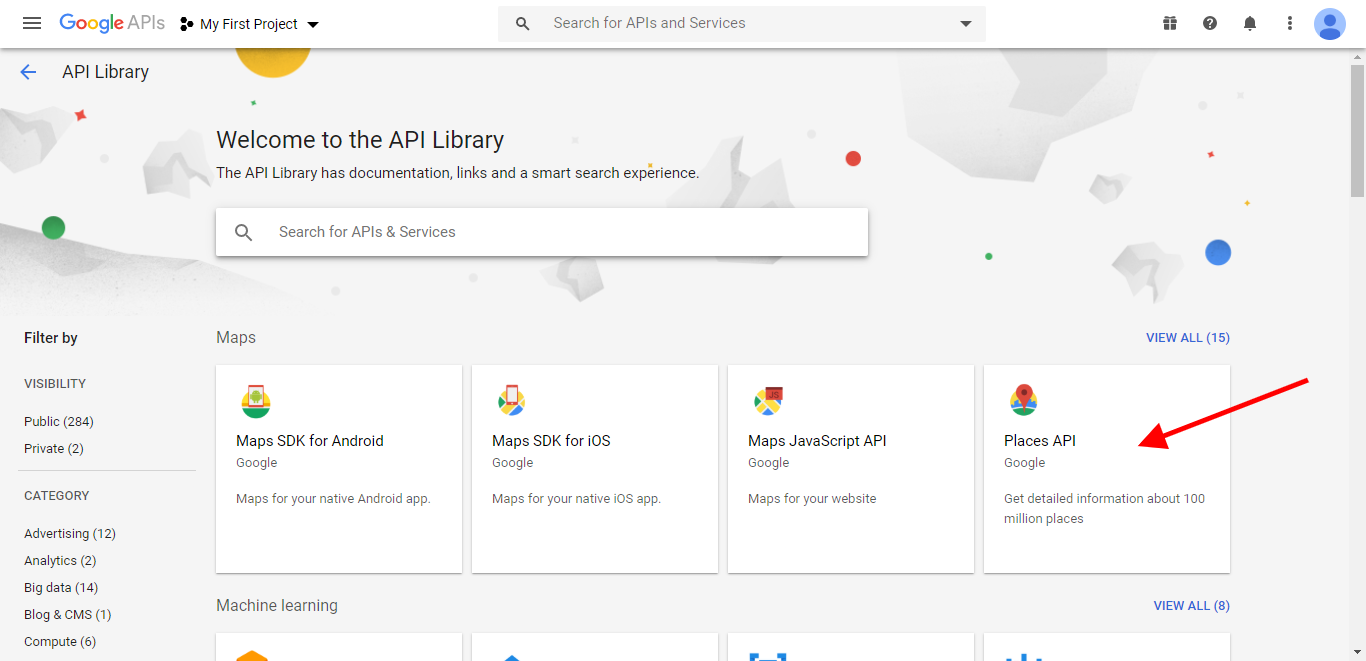The height and width of the screenshot is (661, 1366).
Task: Open Maps SDK for Android title
Action: (310, 441)
